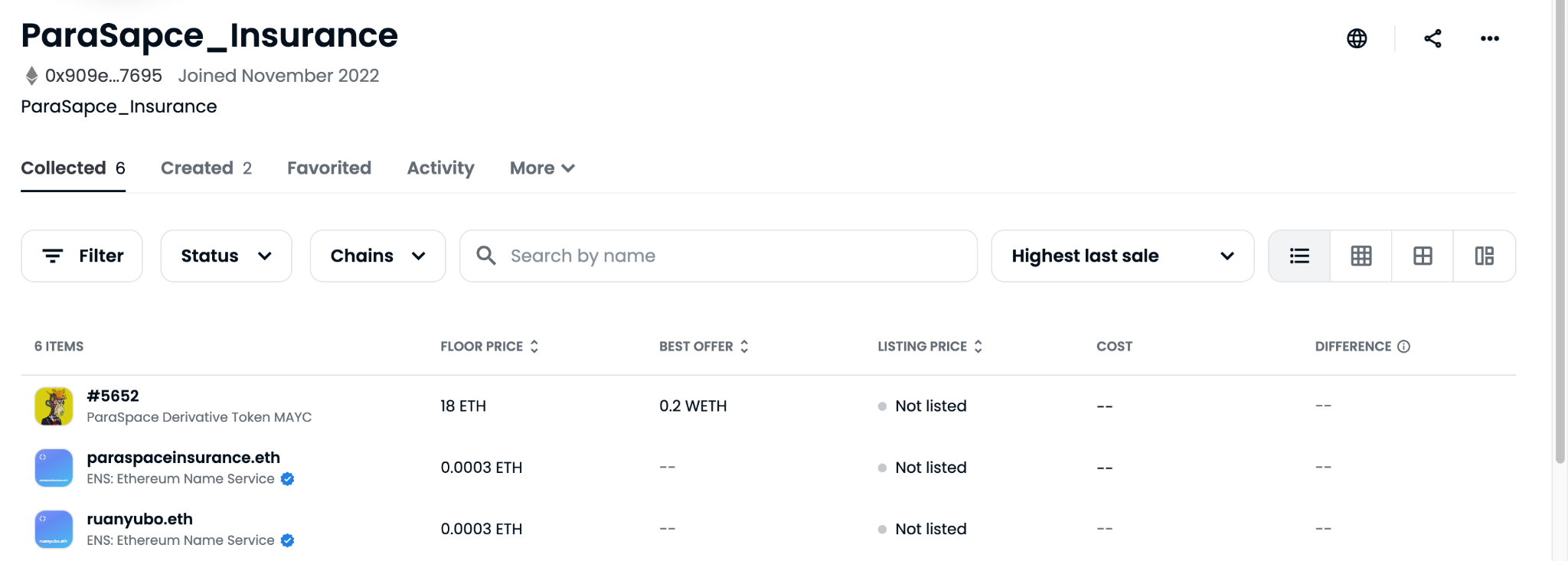Viewport: 1568px width, 561px height.
Task: Switch to the Activity tab
Action: [440, 168]
